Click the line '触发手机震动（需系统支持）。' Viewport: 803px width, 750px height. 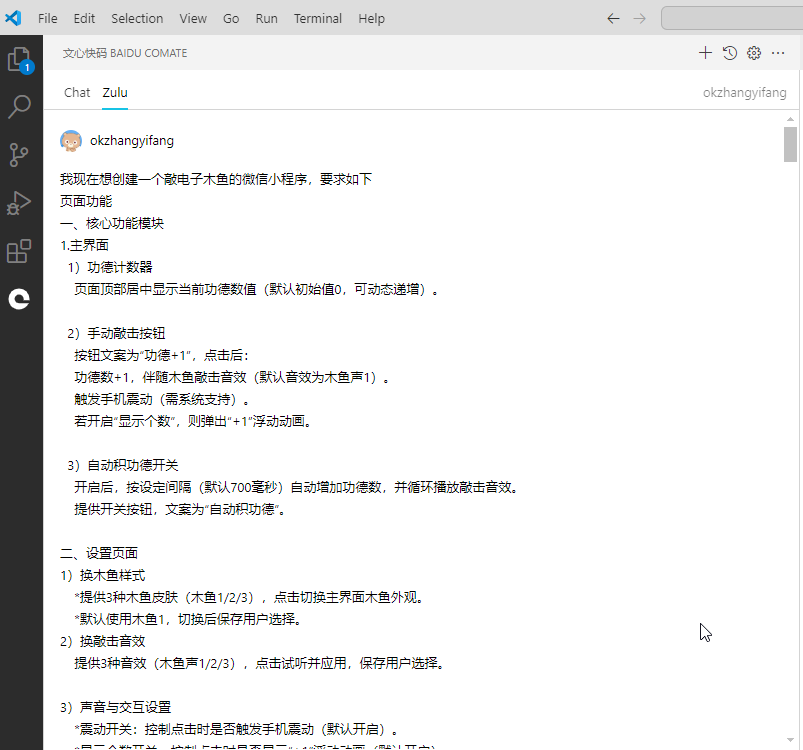(x=162, y=399)
